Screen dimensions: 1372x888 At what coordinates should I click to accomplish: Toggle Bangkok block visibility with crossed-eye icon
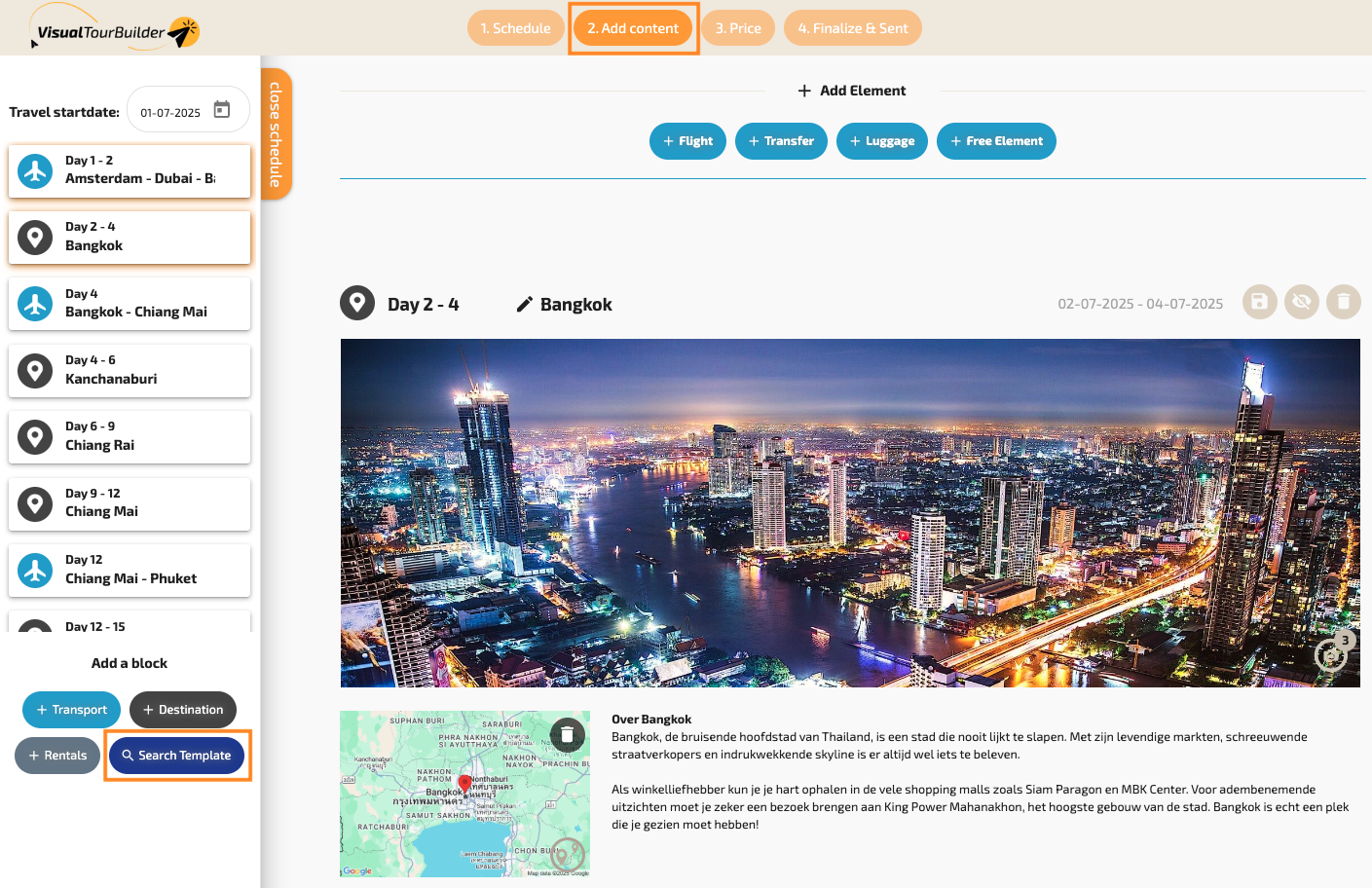[1302, 302]
